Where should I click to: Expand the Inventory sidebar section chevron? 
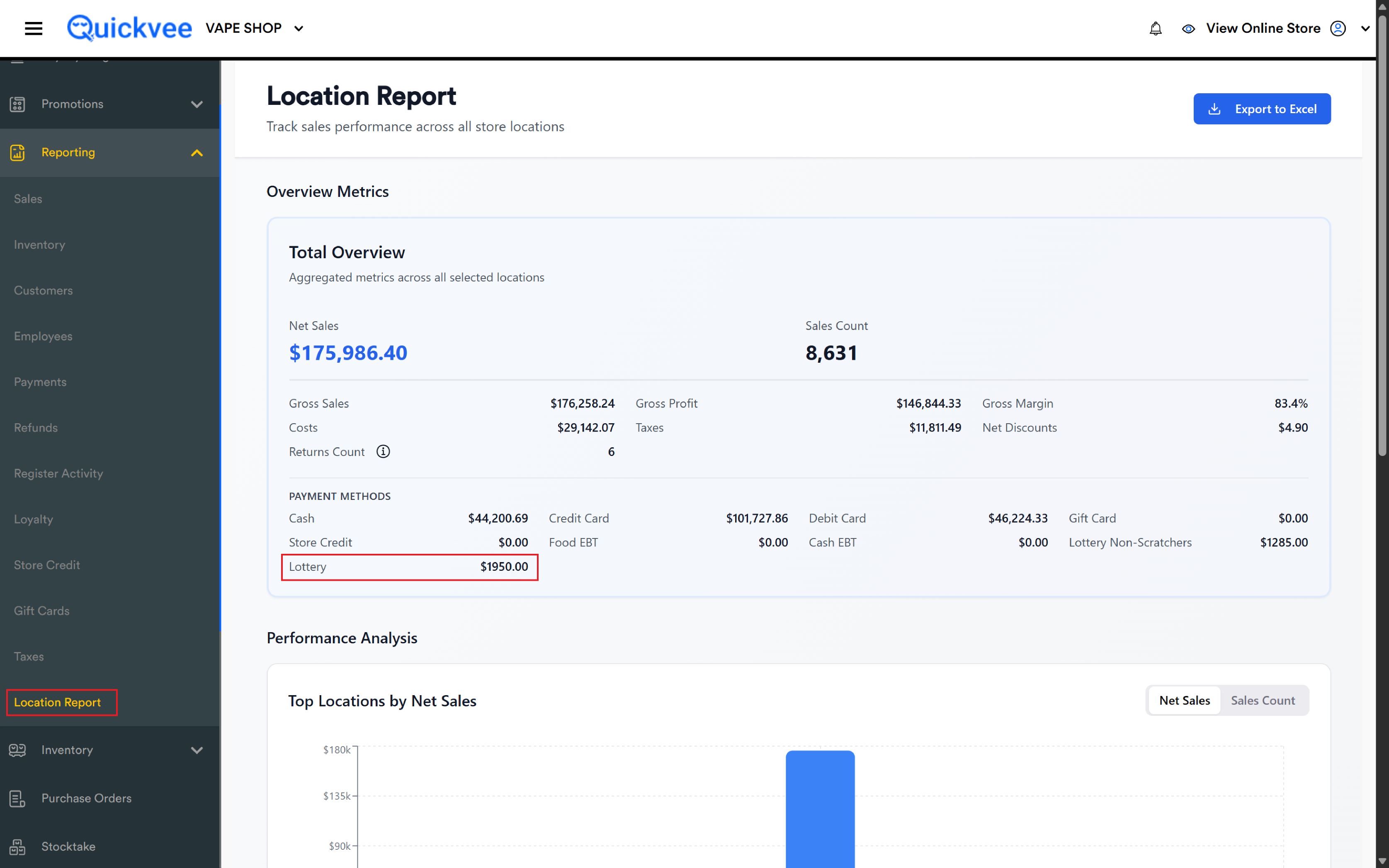tap(197, 750)
